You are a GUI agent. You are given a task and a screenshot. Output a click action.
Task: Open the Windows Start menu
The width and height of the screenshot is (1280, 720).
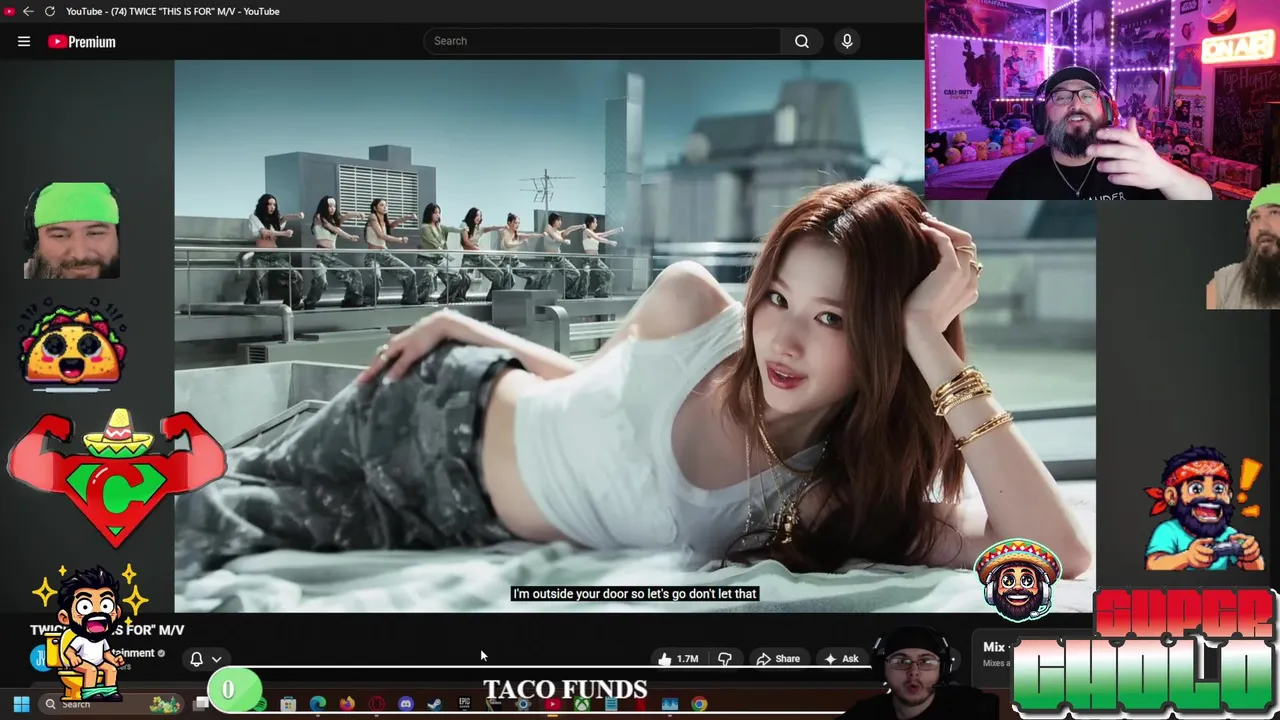click(21, 704)
